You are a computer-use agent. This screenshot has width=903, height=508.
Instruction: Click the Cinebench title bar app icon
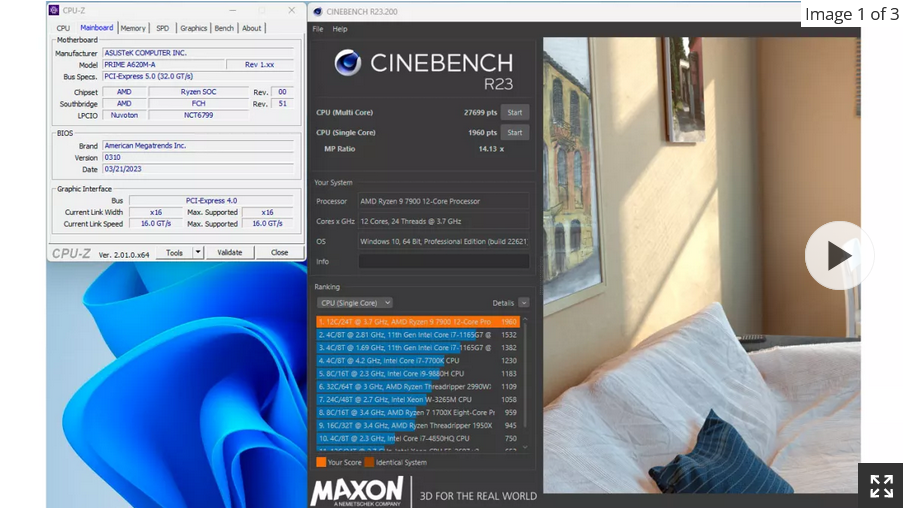317,12
